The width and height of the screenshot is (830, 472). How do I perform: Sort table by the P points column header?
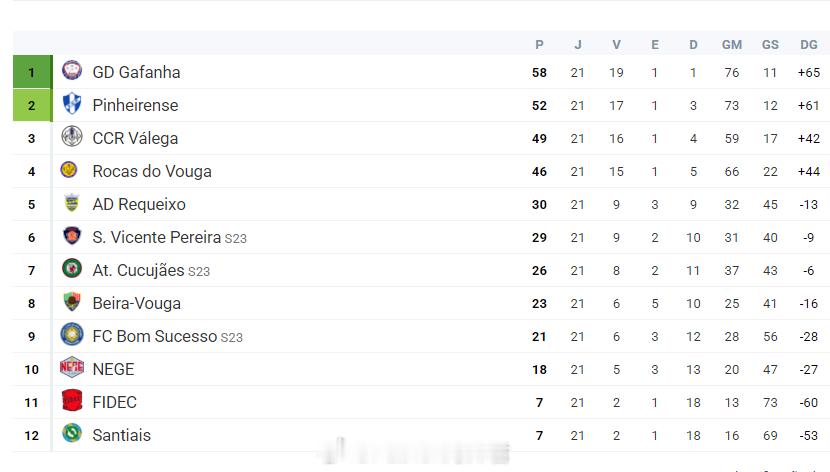pos(539,44)
